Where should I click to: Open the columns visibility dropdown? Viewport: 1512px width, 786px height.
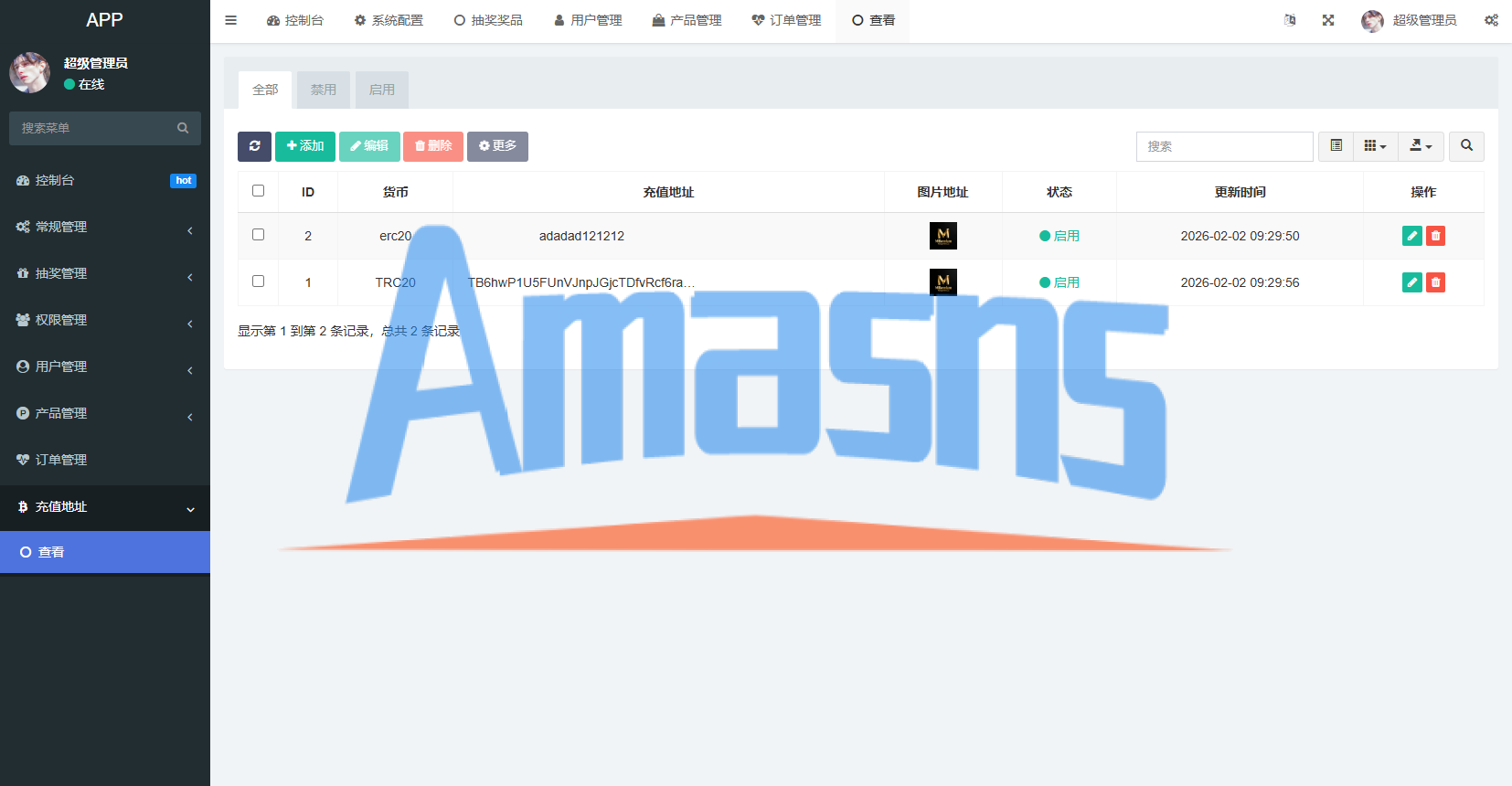coord(1375,146)
